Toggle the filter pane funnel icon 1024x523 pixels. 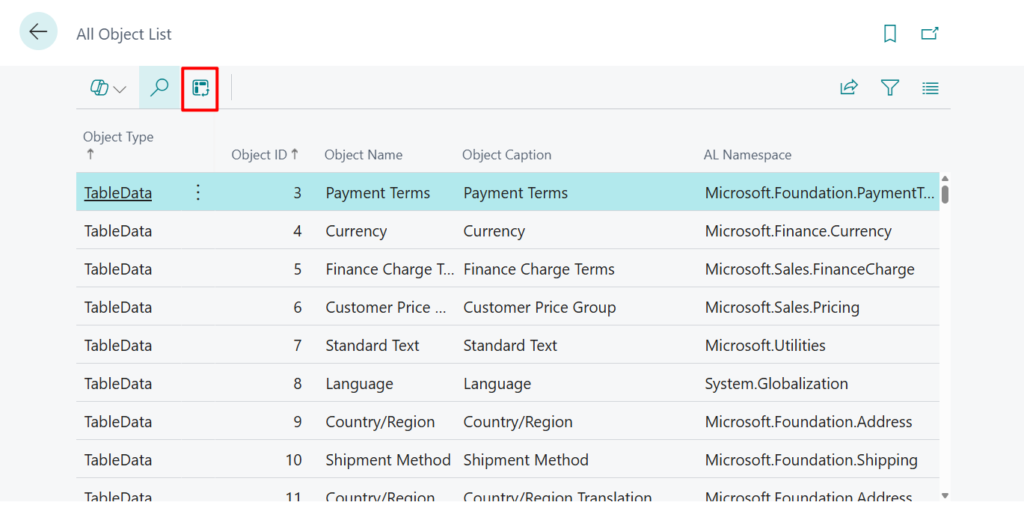coord(890,88)
